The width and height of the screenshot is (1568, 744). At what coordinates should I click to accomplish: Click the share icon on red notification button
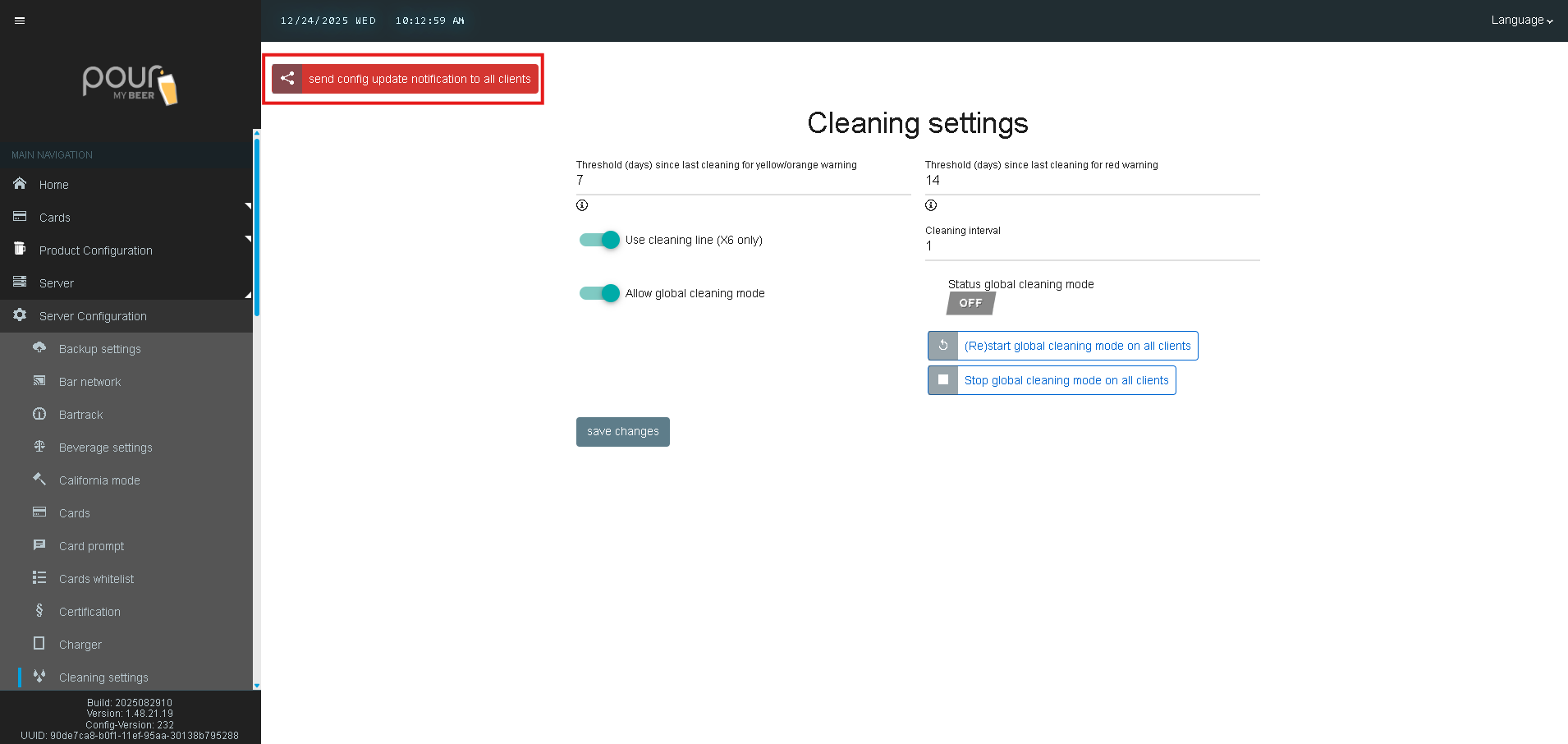click(287, 79)
